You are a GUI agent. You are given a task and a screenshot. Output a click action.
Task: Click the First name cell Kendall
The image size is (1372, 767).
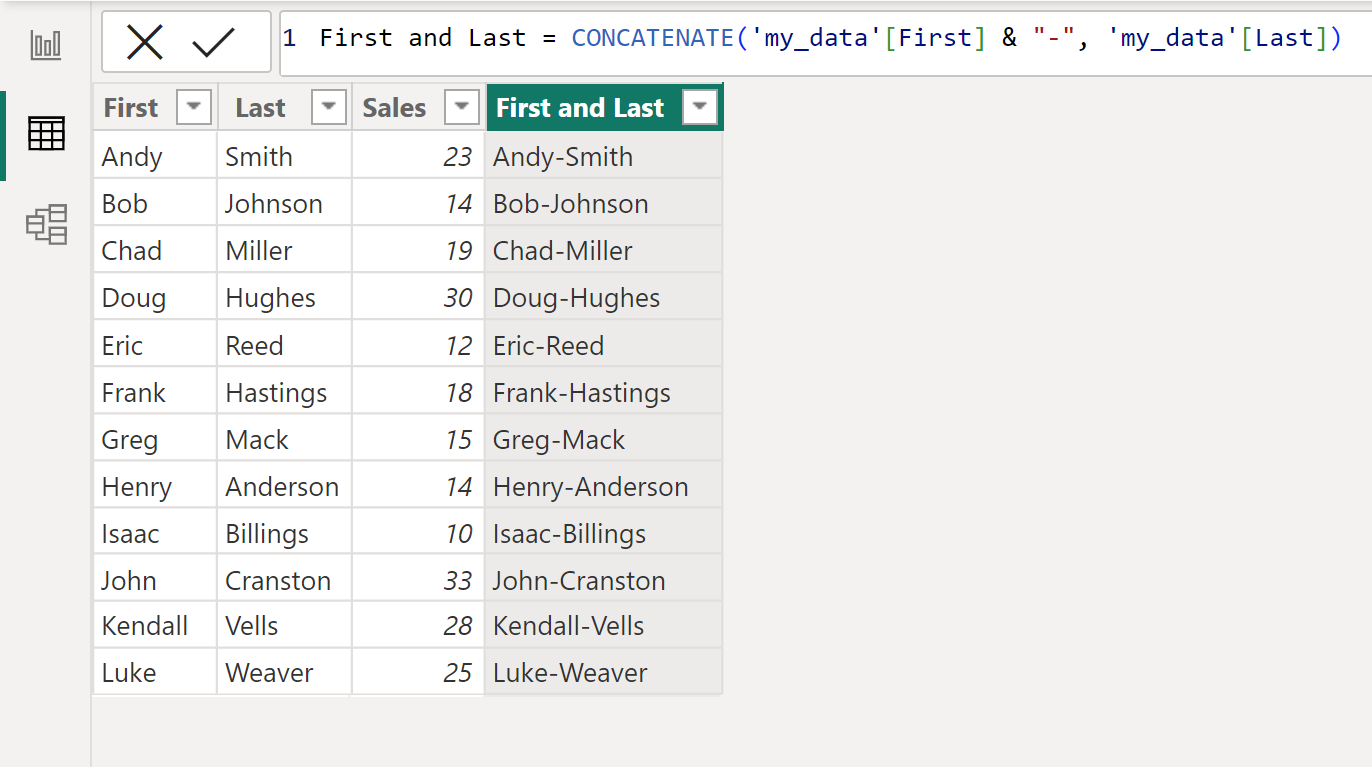pyautogui.click(x=155, y=626)
